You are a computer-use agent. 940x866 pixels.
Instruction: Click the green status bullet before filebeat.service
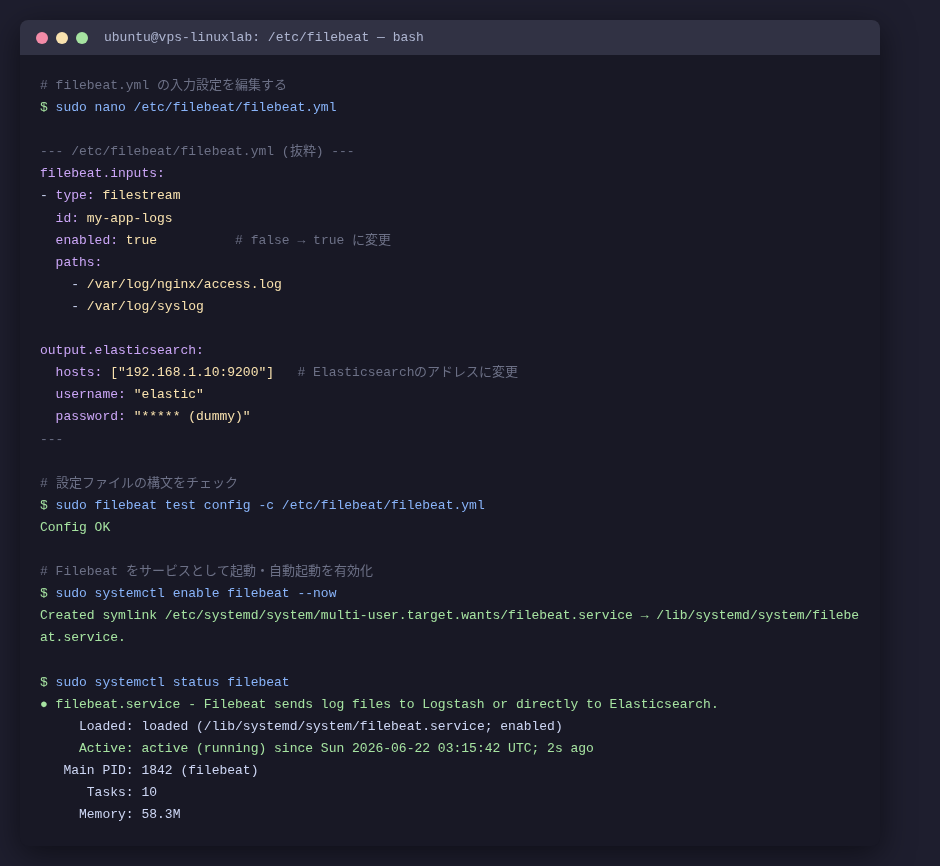[44, 705]
